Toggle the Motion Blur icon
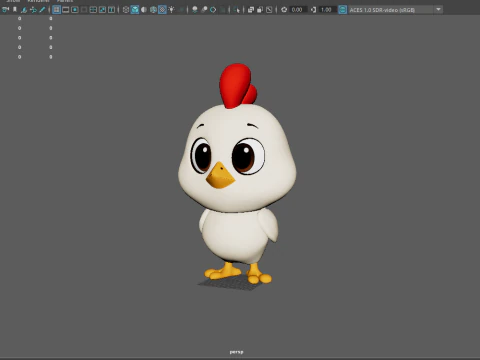The height and width of the screenshot is (360, 480). 204,10
